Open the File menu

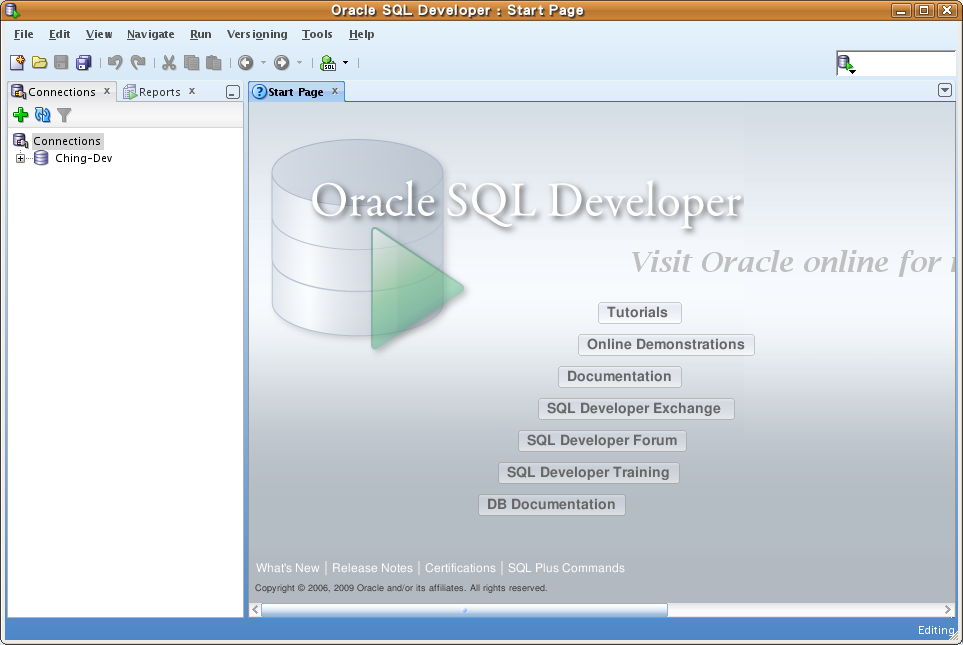(x=23, y=34)
